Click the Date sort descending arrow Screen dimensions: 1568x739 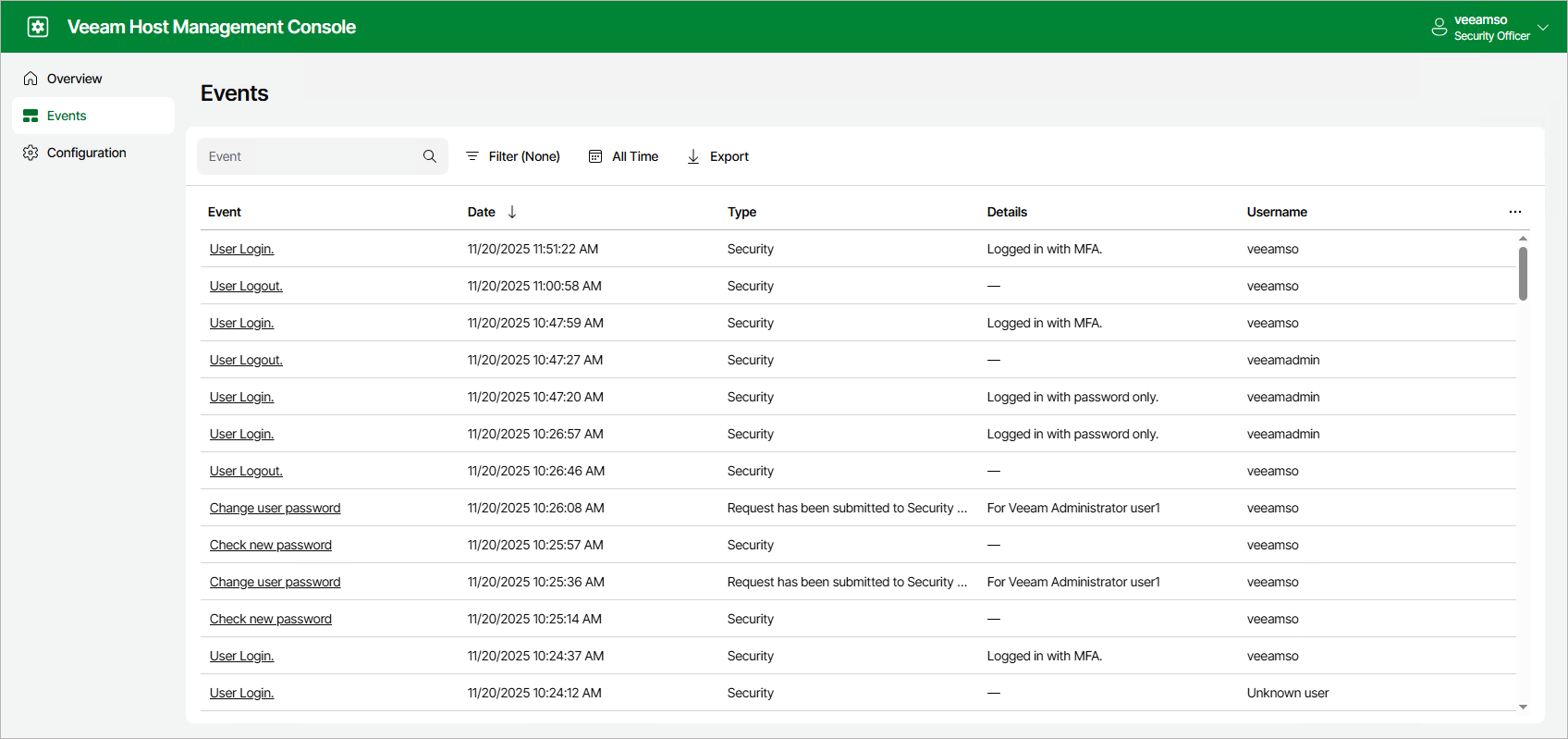pos(512,212)
